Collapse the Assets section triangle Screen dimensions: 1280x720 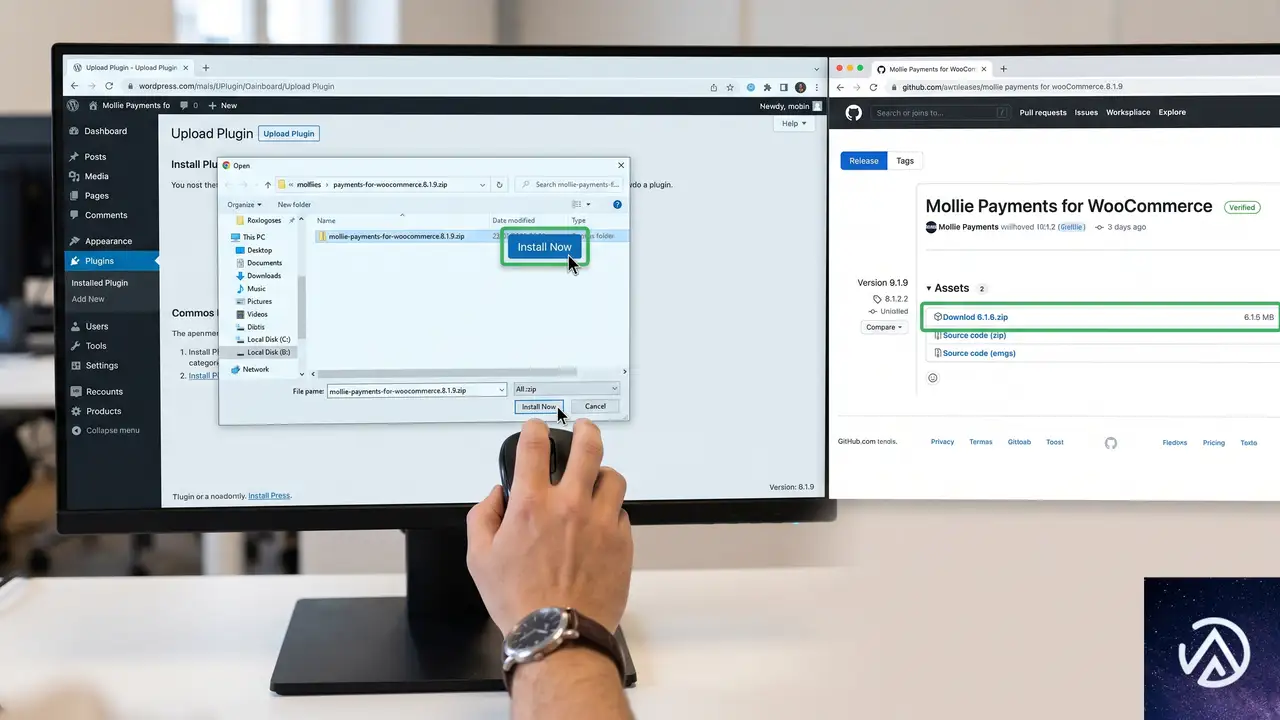pos(928,289)
